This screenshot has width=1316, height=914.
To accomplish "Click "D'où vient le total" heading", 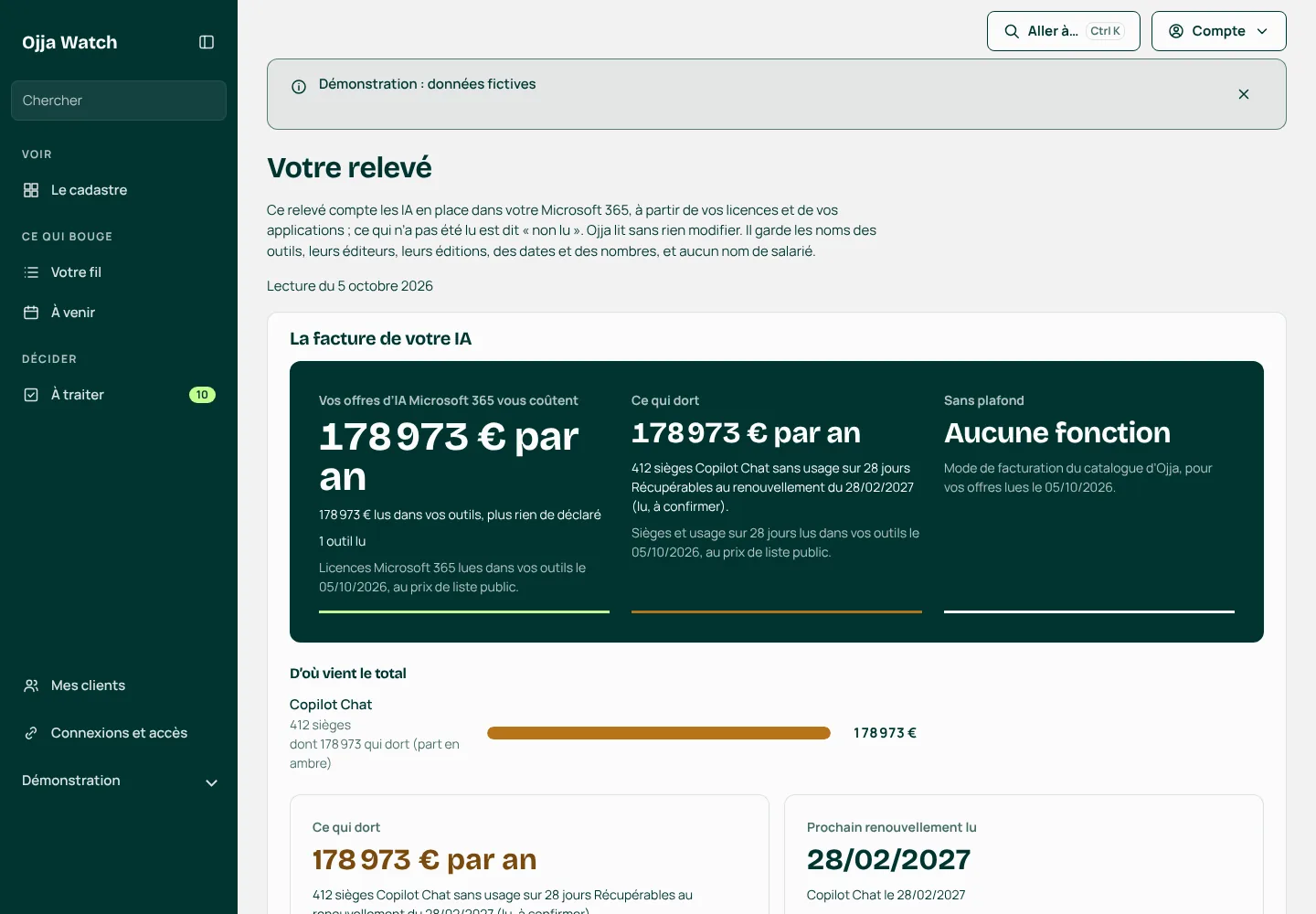I will pyautogui.click(x=348, y=674).
